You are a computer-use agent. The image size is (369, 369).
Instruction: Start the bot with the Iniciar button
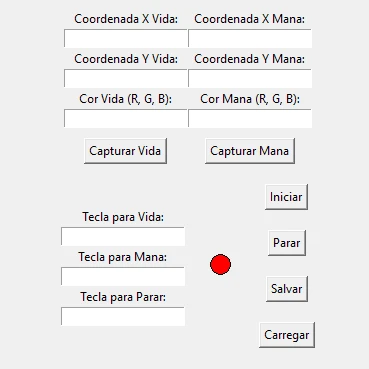286,197
